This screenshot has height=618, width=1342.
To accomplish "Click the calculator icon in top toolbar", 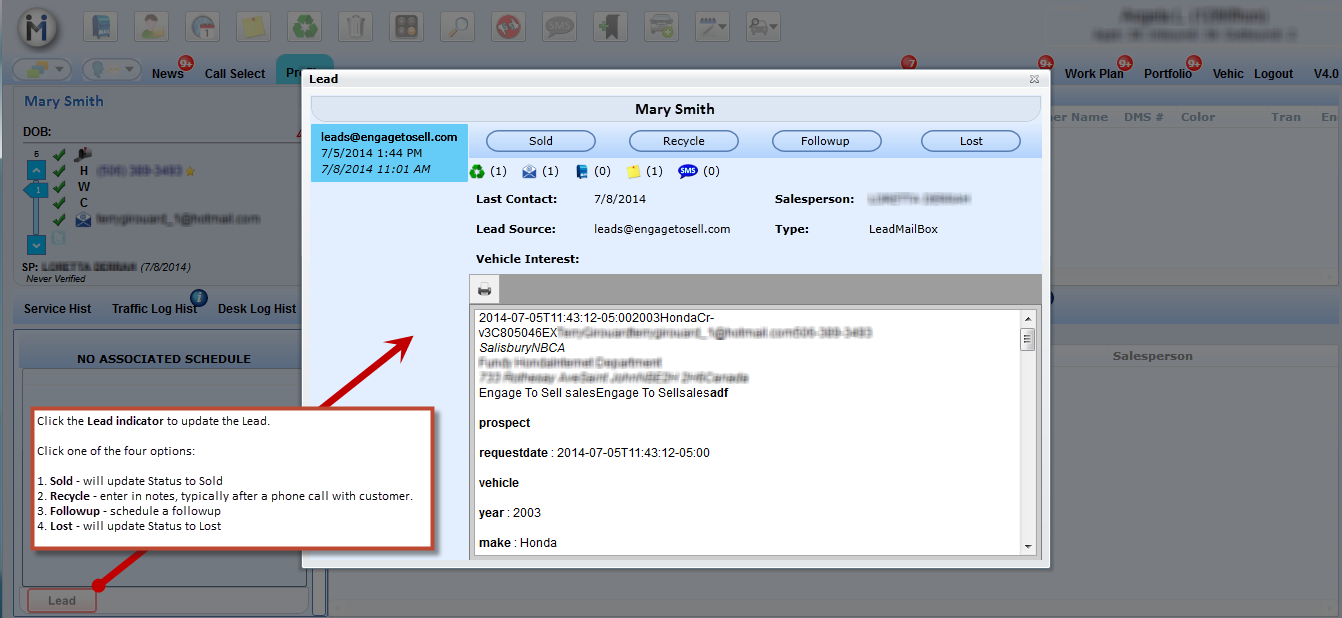I will 407,26.
